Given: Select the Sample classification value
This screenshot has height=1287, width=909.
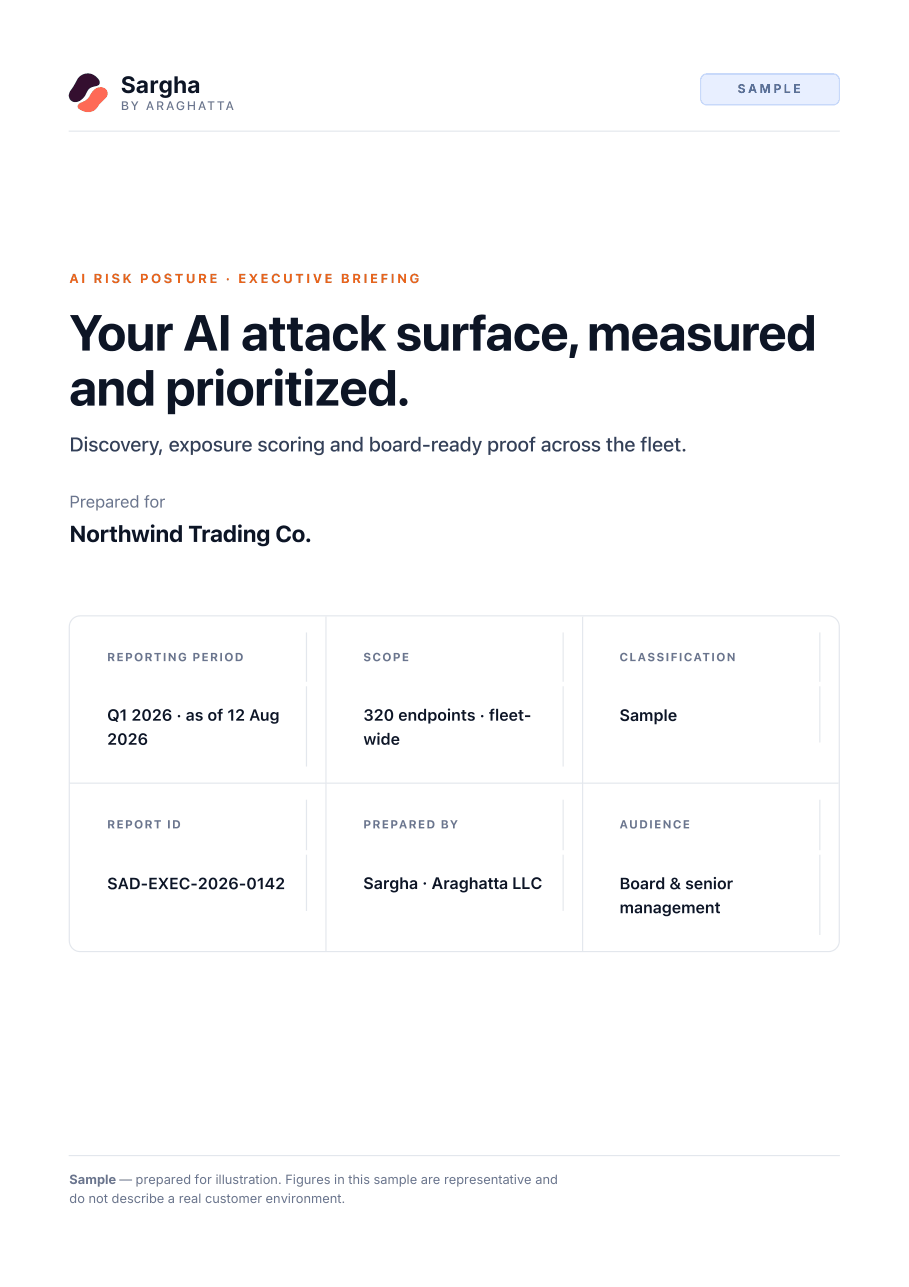Looking at the screenshot, I should (x=648, y=715).
